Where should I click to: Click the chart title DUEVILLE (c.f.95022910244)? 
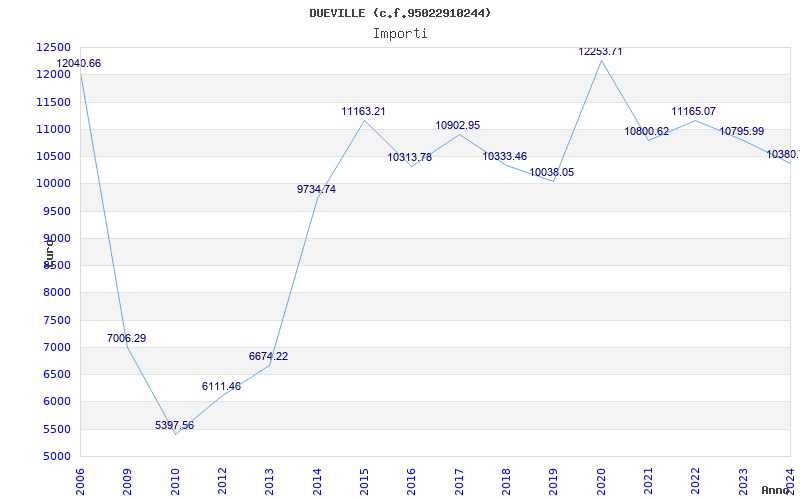point(400,13)
